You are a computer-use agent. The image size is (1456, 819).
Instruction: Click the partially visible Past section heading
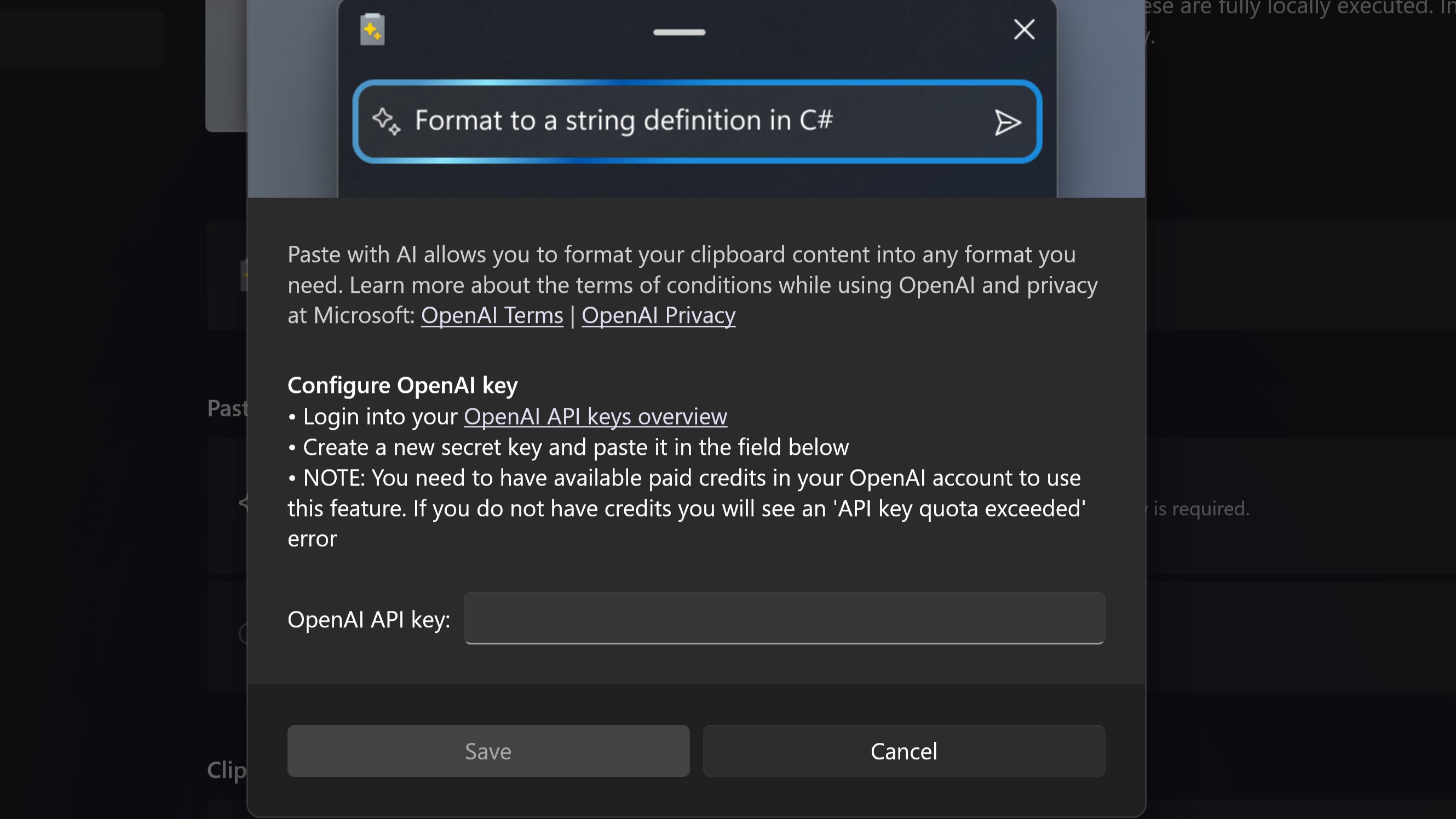click(228, 408)
